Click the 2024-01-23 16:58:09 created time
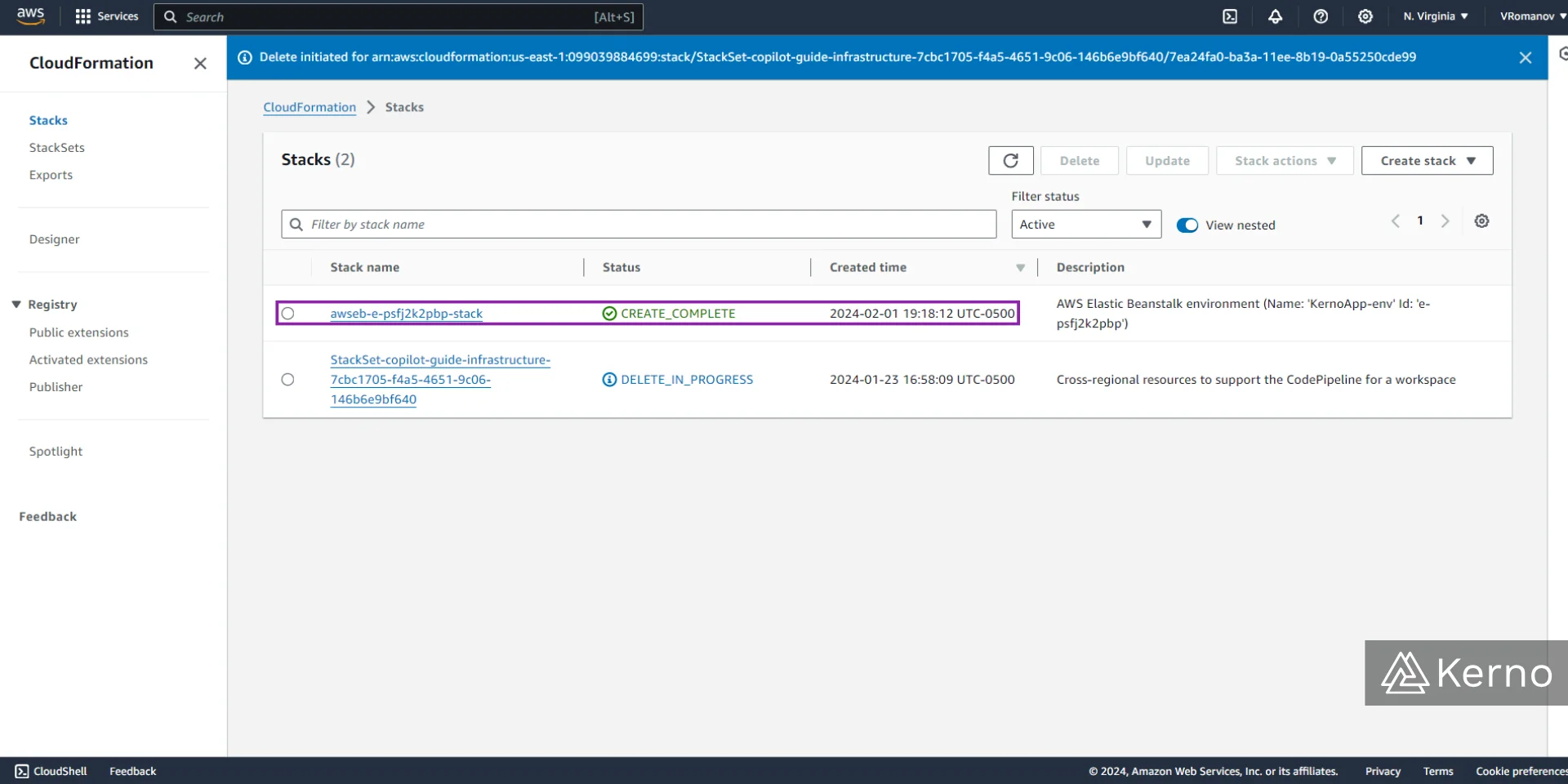1568x784 pixels. click(x=922, y=380)
